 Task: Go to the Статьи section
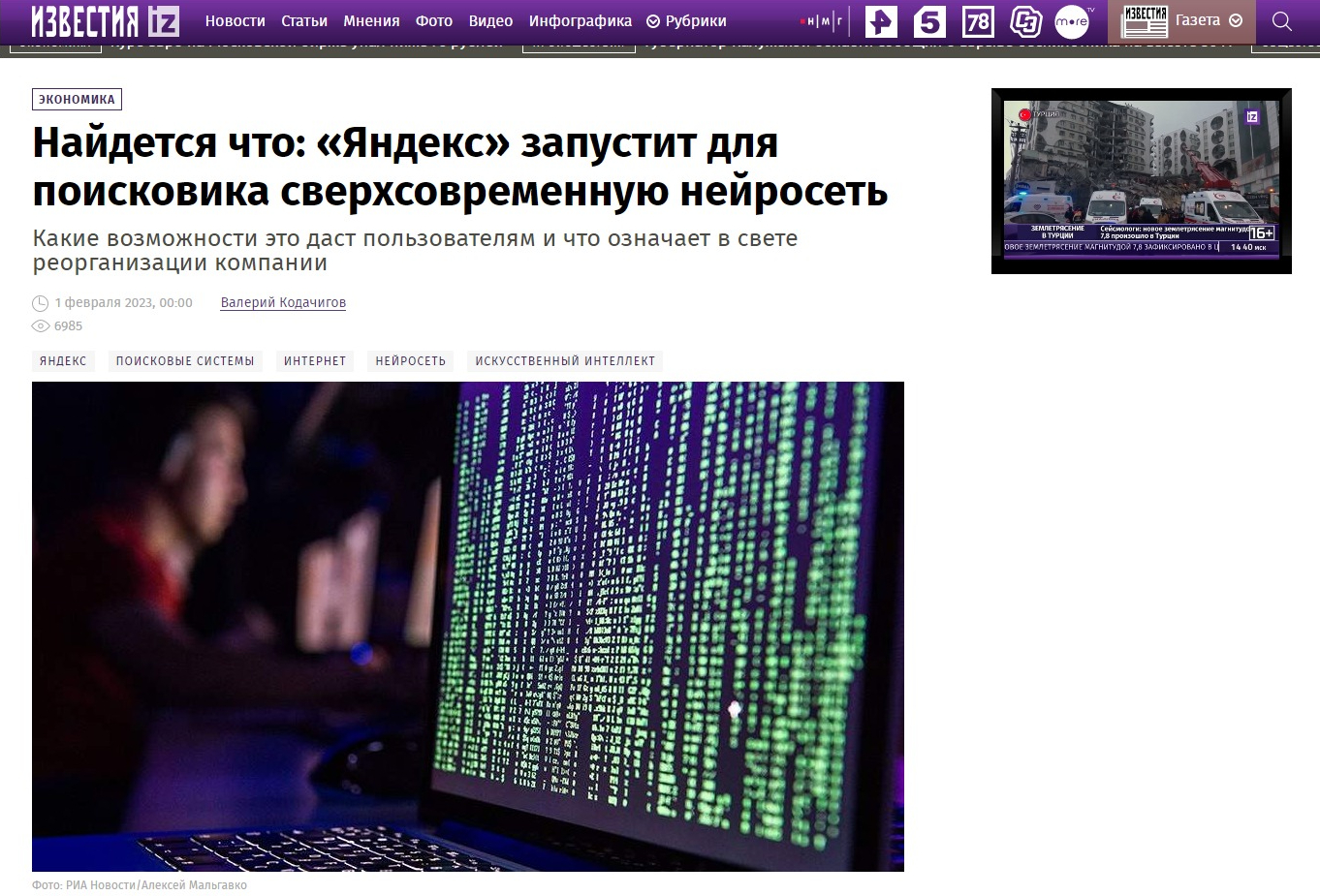[x=304, y=21]
